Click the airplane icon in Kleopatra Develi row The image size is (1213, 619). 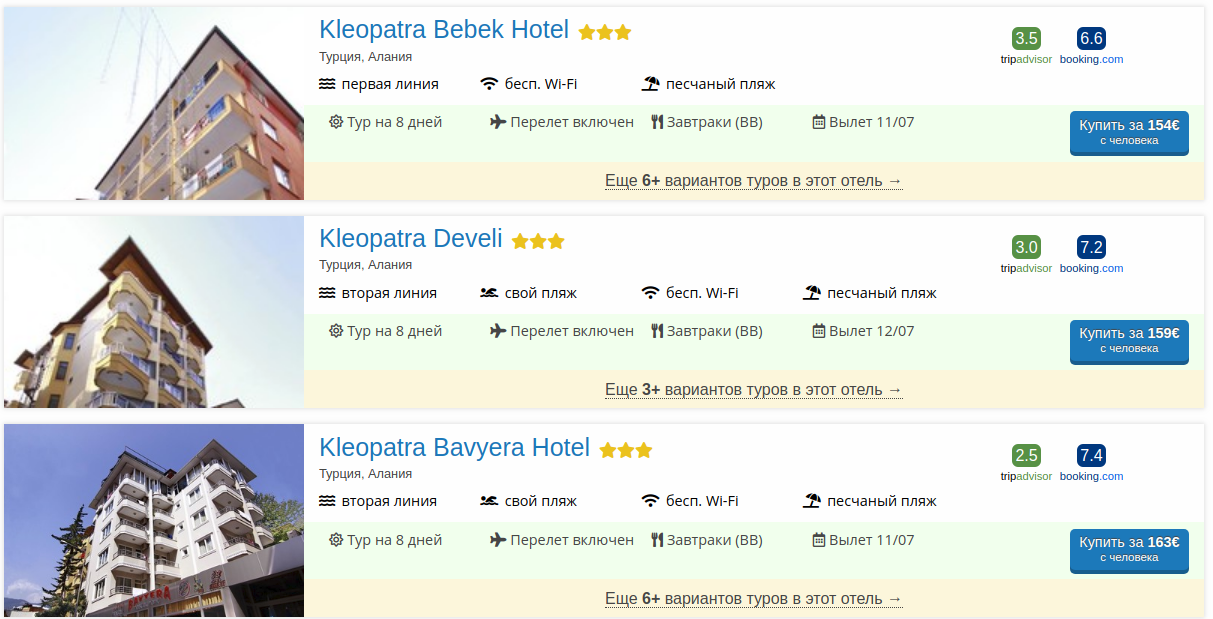[x=498, y=331]
